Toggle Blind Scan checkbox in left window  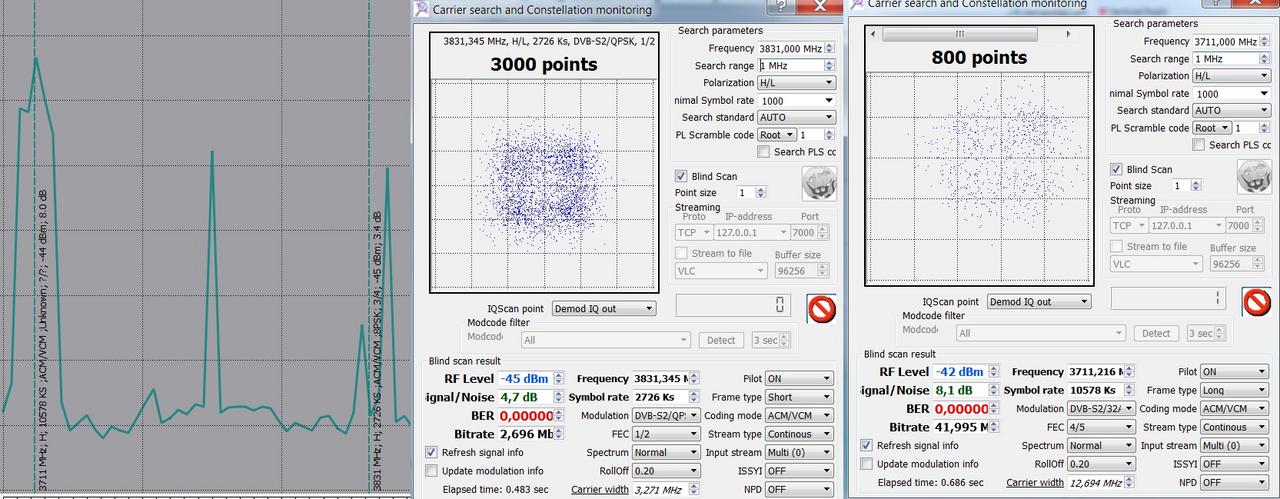[x=682, y=176]
